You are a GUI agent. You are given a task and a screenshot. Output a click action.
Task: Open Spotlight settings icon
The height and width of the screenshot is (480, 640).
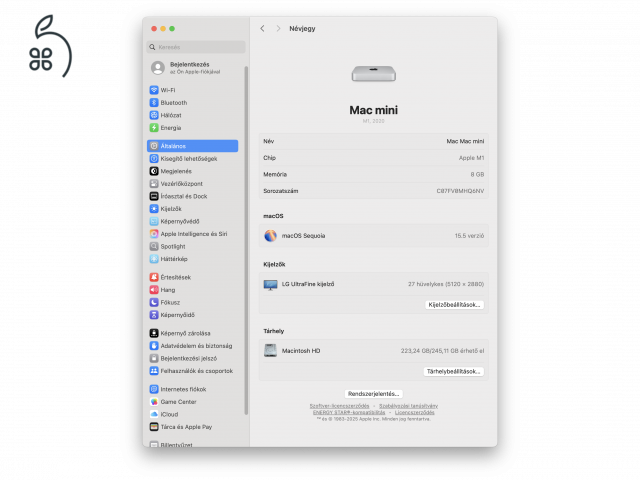[x=154, y=247]
